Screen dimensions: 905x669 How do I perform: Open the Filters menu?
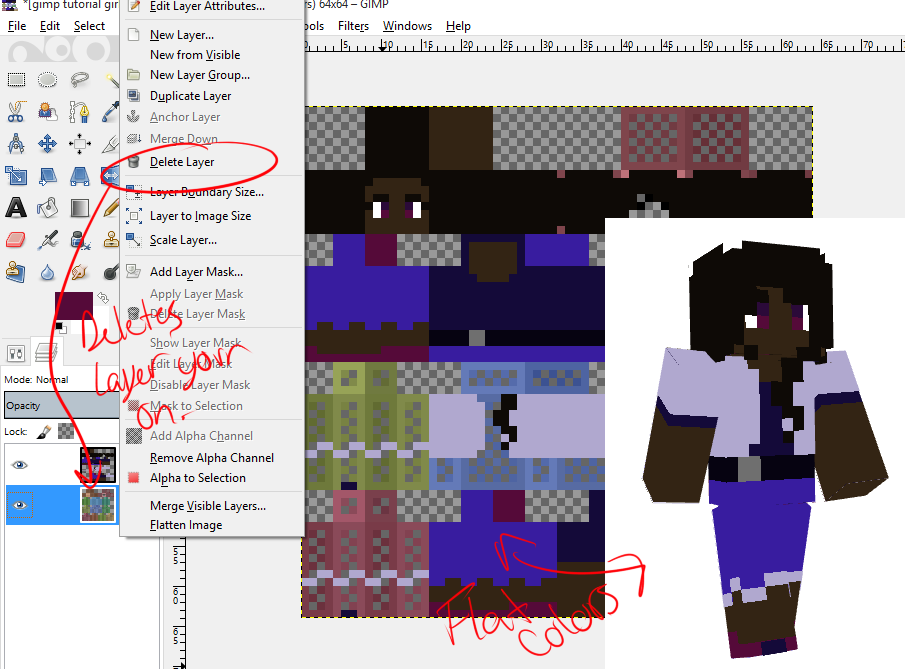coord(353,26)
